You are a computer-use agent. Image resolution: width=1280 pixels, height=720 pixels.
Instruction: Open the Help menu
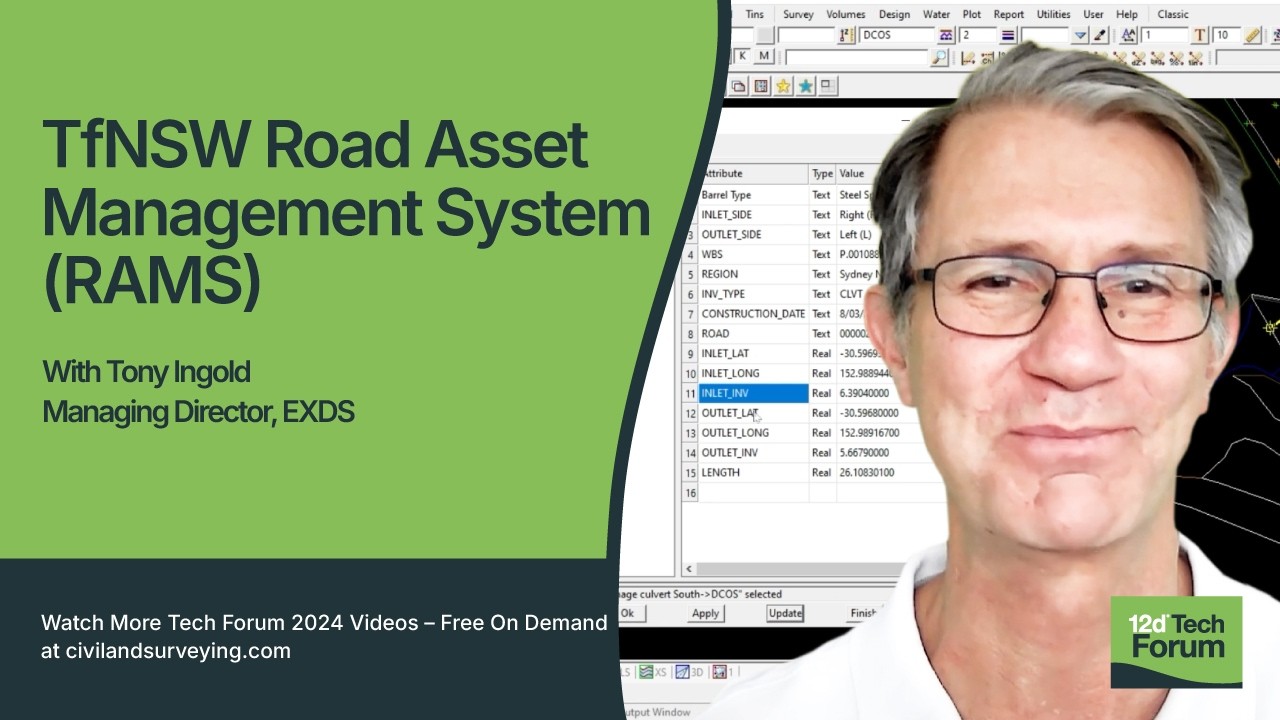click(x=1126, y=14)
